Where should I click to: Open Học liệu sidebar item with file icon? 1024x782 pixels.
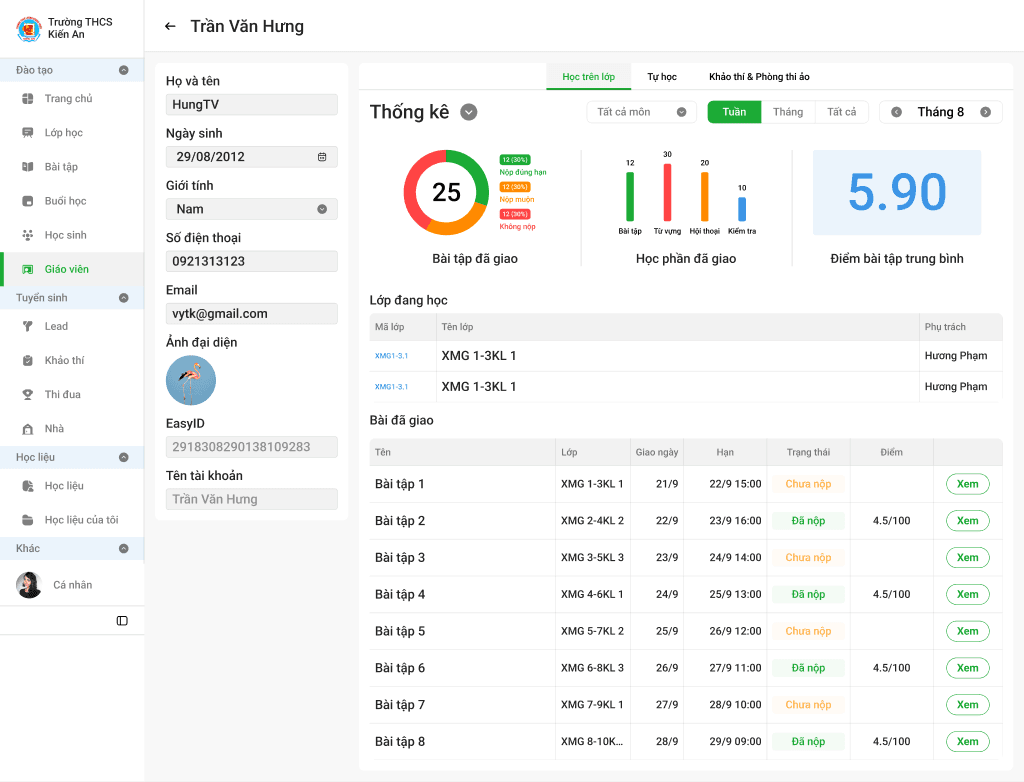[x=72, y=485]
